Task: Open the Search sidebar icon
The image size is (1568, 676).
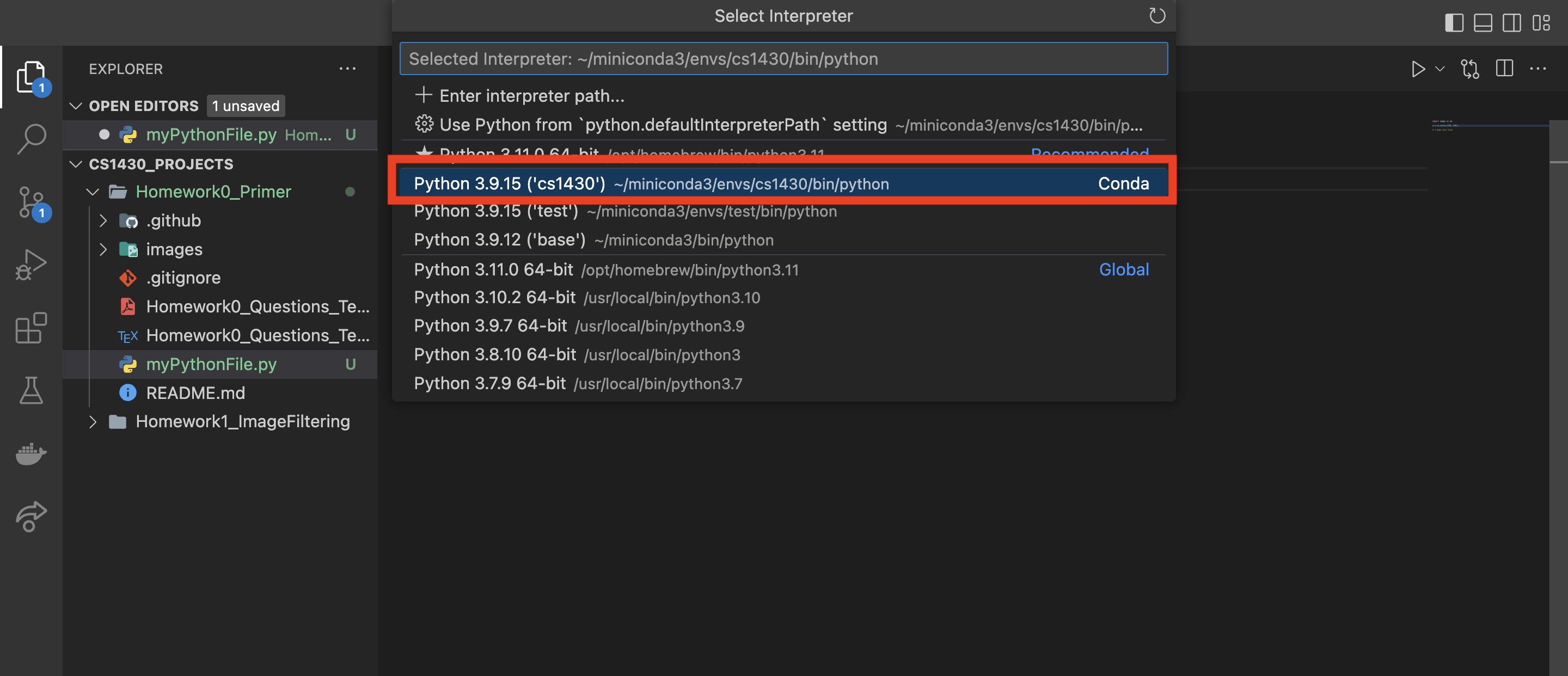Action: (x=30, y=139)
